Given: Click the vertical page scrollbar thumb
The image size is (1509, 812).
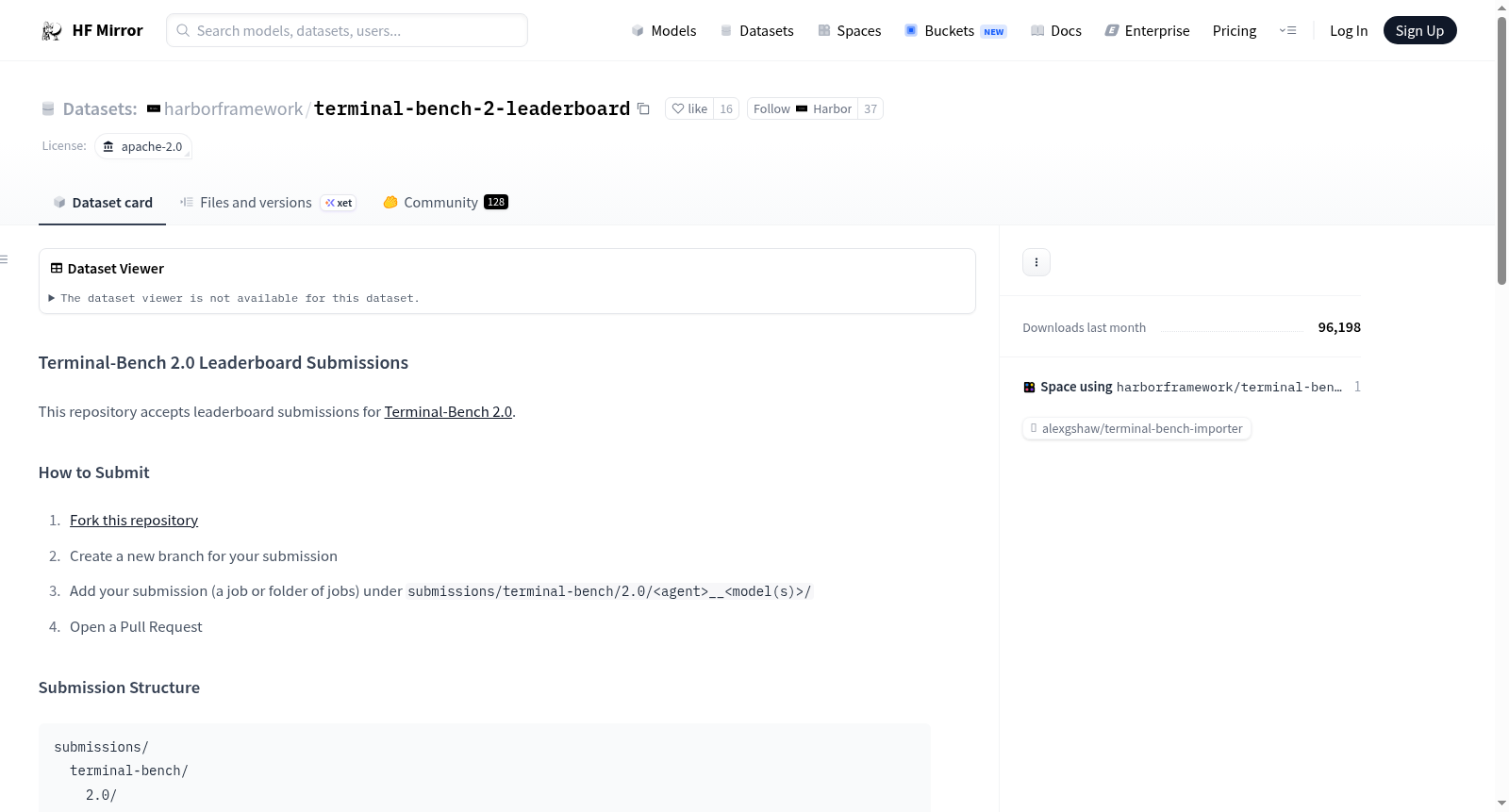Looking at the screenshot, I should click(1502, 151).
